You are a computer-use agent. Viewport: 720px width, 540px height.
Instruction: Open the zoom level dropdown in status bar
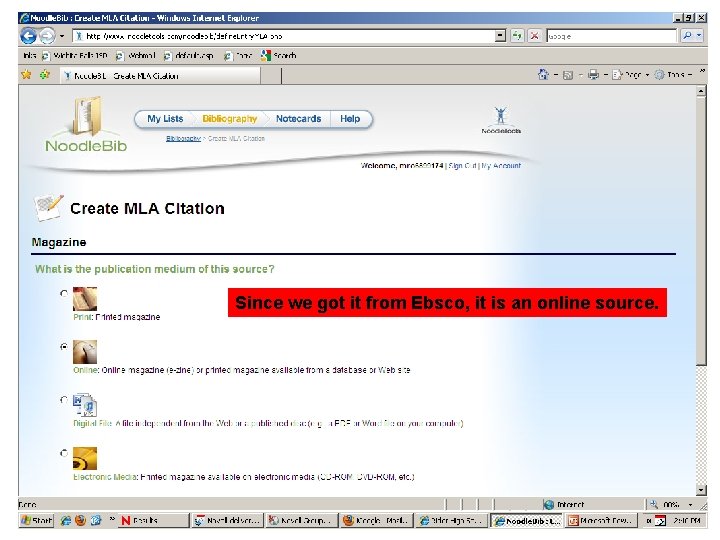click(691, 505)
